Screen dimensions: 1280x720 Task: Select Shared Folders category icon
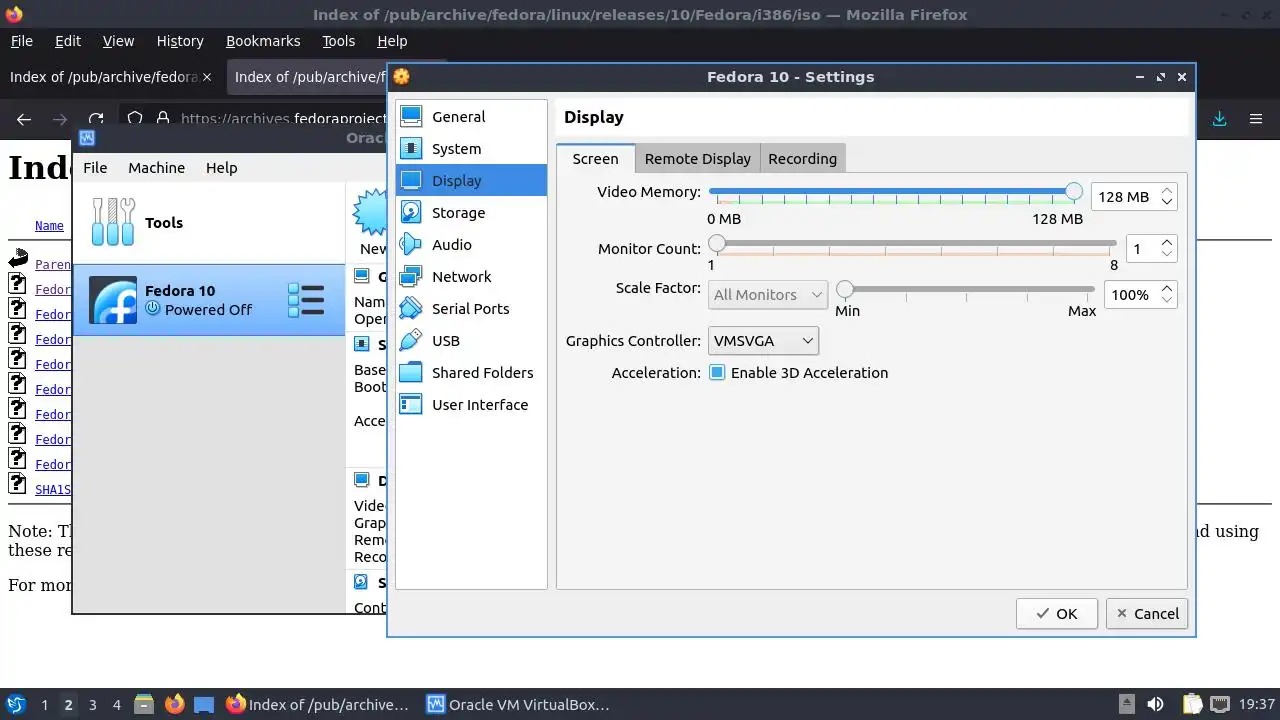click(x=411, y=372)
